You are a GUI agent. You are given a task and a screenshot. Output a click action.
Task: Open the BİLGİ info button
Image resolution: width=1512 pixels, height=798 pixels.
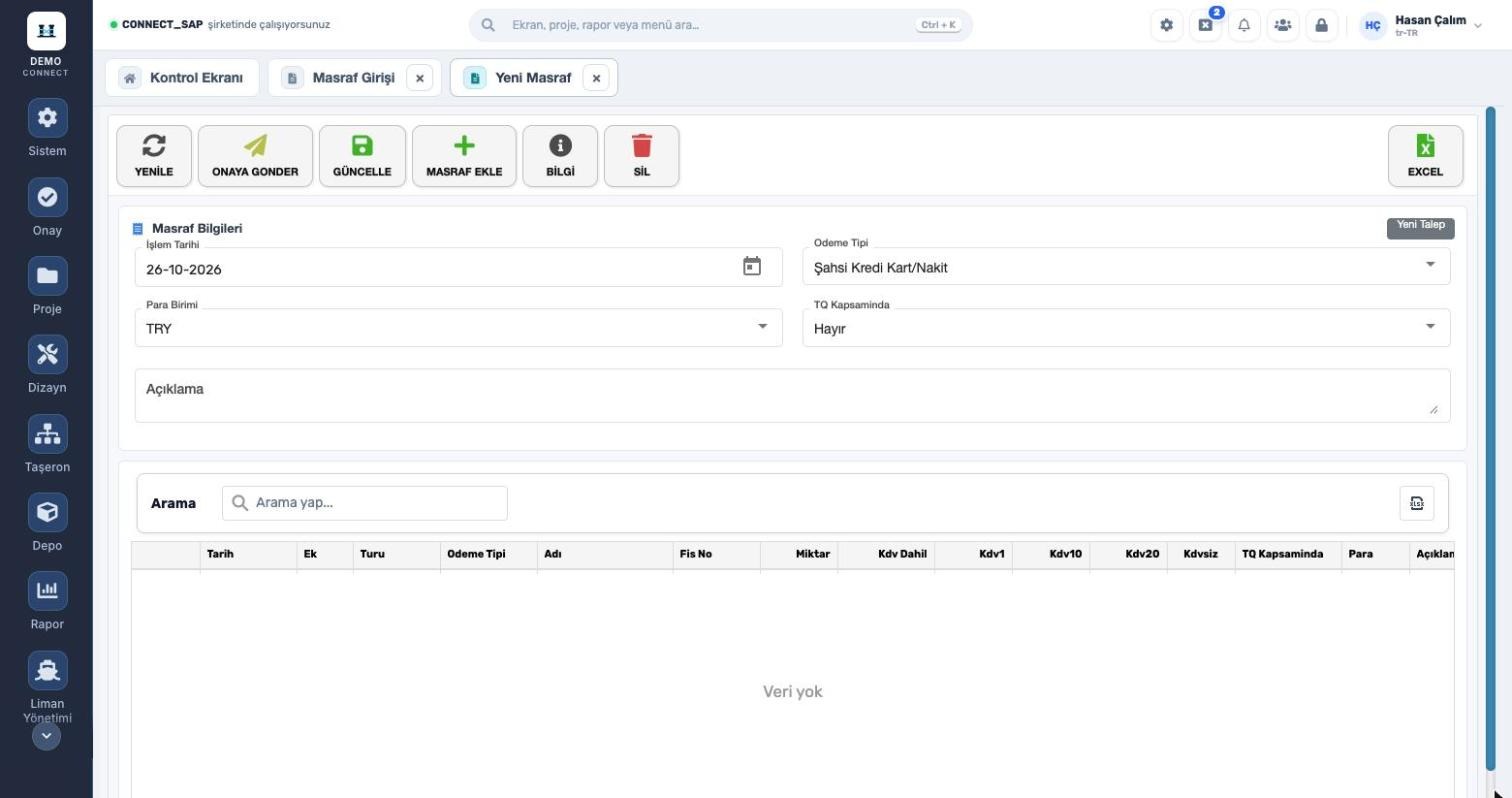(x=560, y=156)
